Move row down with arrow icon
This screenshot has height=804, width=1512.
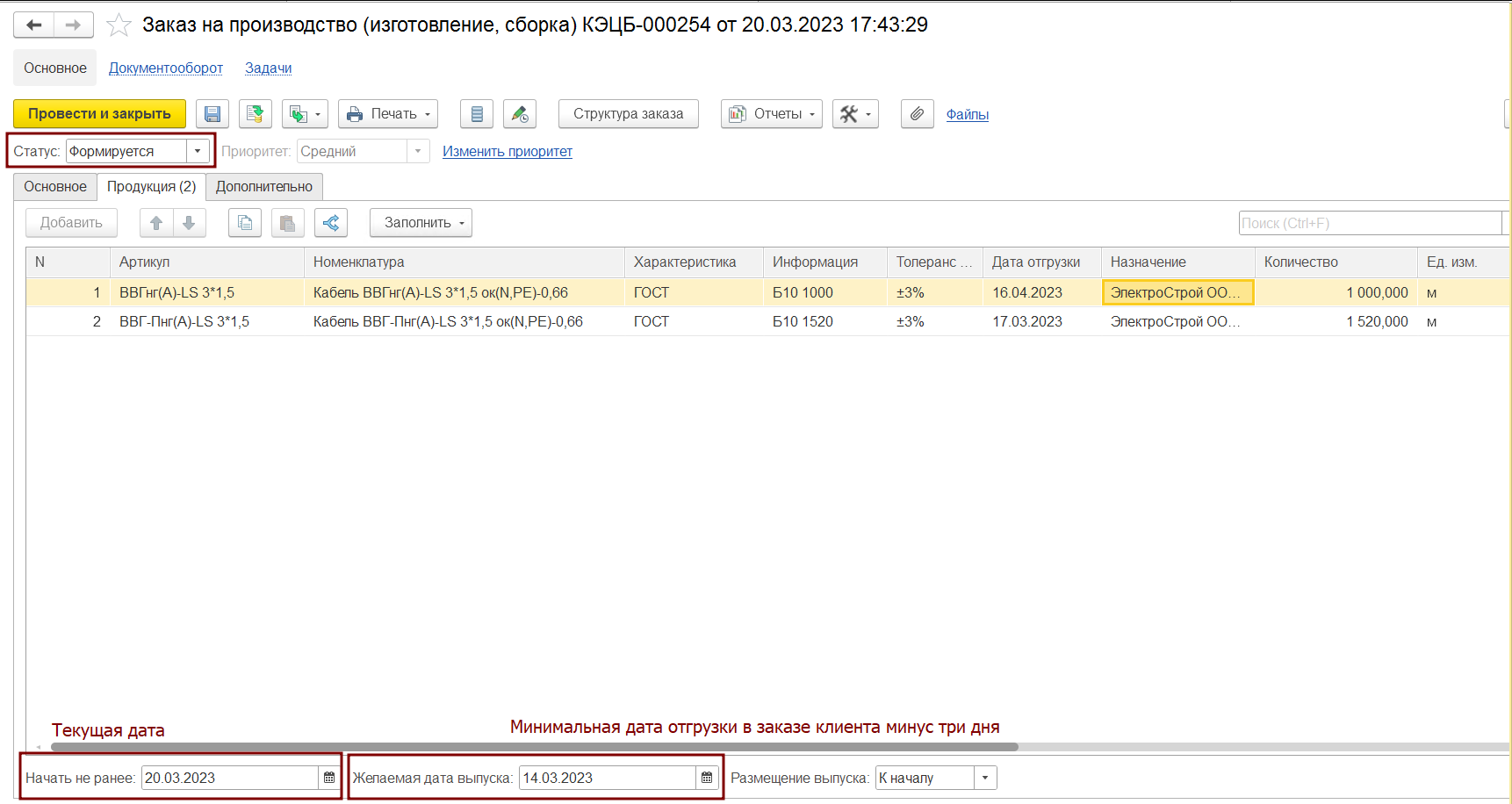(x=189, y=223)
